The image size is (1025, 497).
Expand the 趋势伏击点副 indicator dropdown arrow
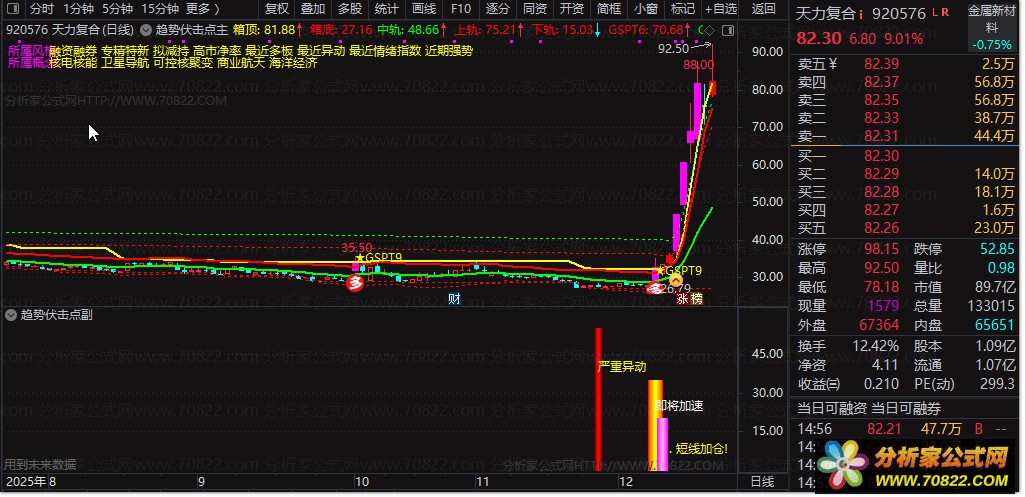10,315
